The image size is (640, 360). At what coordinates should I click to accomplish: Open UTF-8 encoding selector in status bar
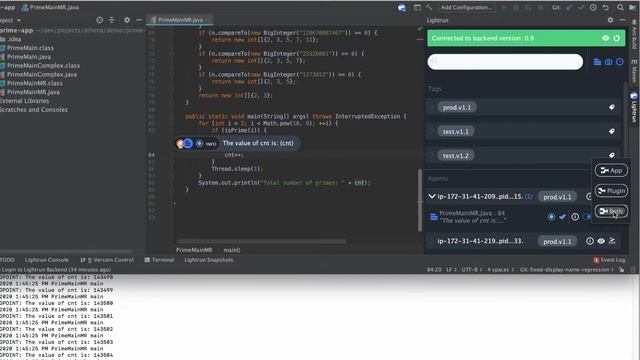coord(472,270)
